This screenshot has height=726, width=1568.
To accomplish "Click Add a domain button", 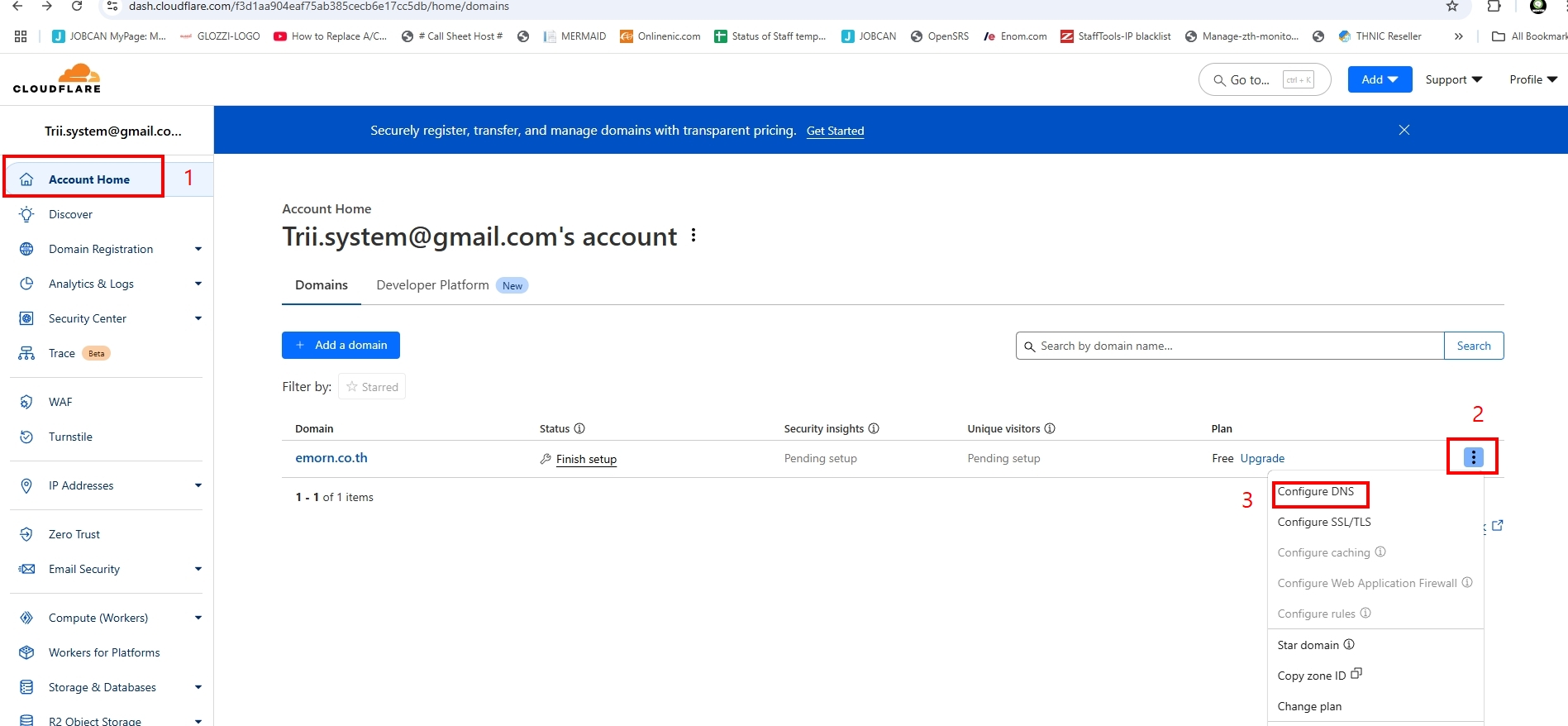I will (x=341, y=345).
